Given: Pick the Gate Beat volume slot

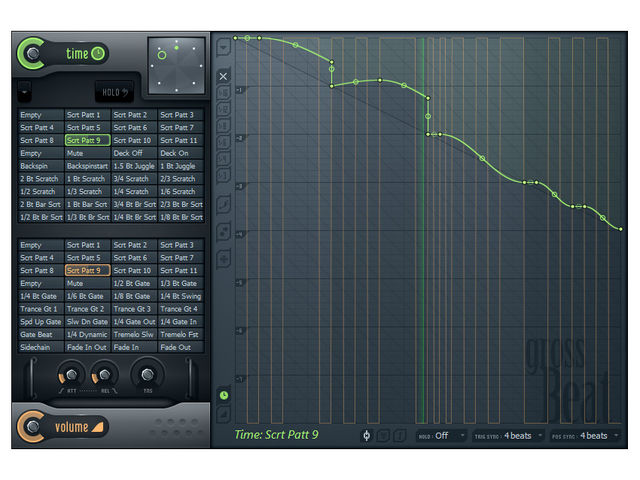Looking at the screenshot, I should pyautogui.click(x=41, y=334).
